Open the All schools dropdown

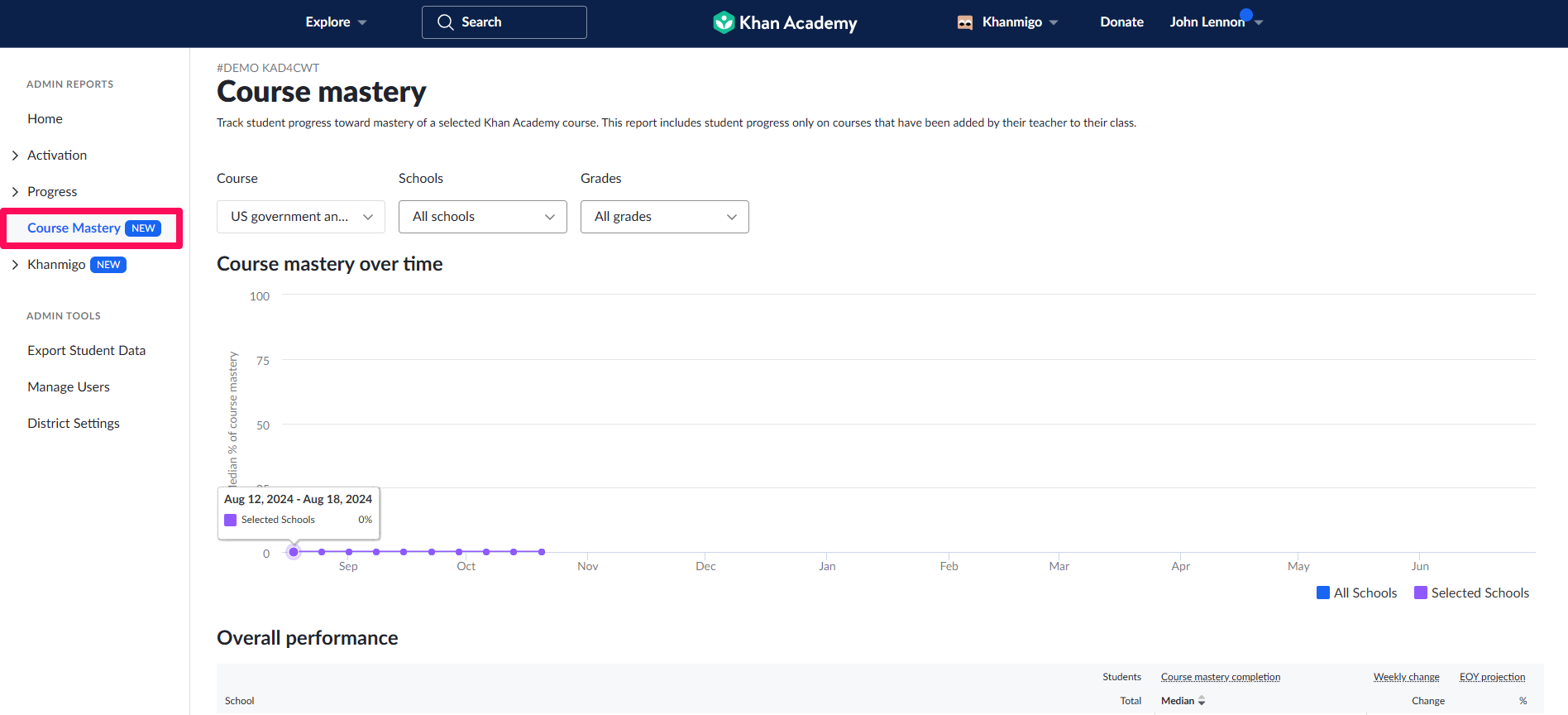click(x=483, y=217)
